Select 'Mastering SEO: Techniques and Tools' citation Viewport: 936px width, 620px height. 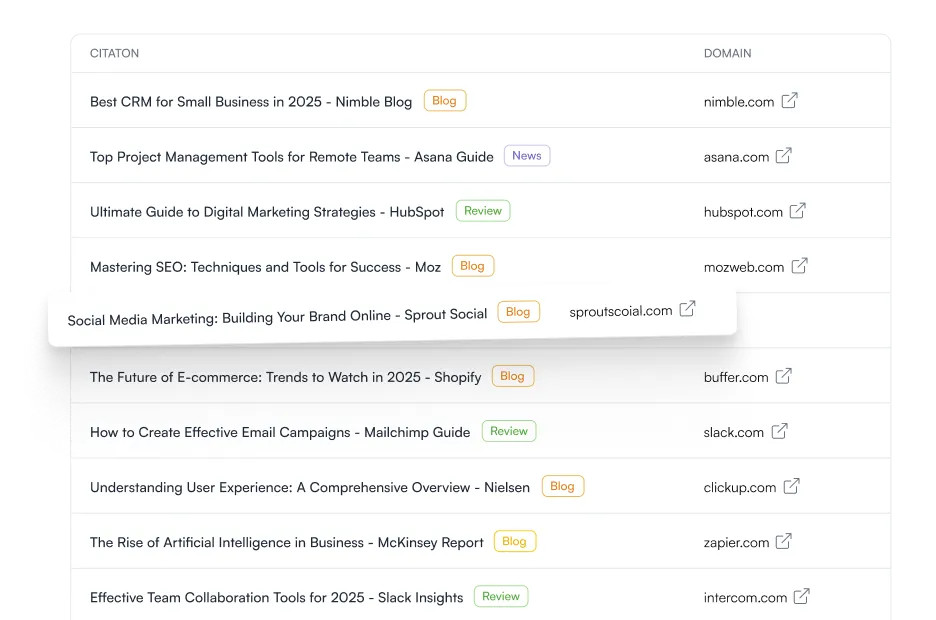[x=265, y=267]
